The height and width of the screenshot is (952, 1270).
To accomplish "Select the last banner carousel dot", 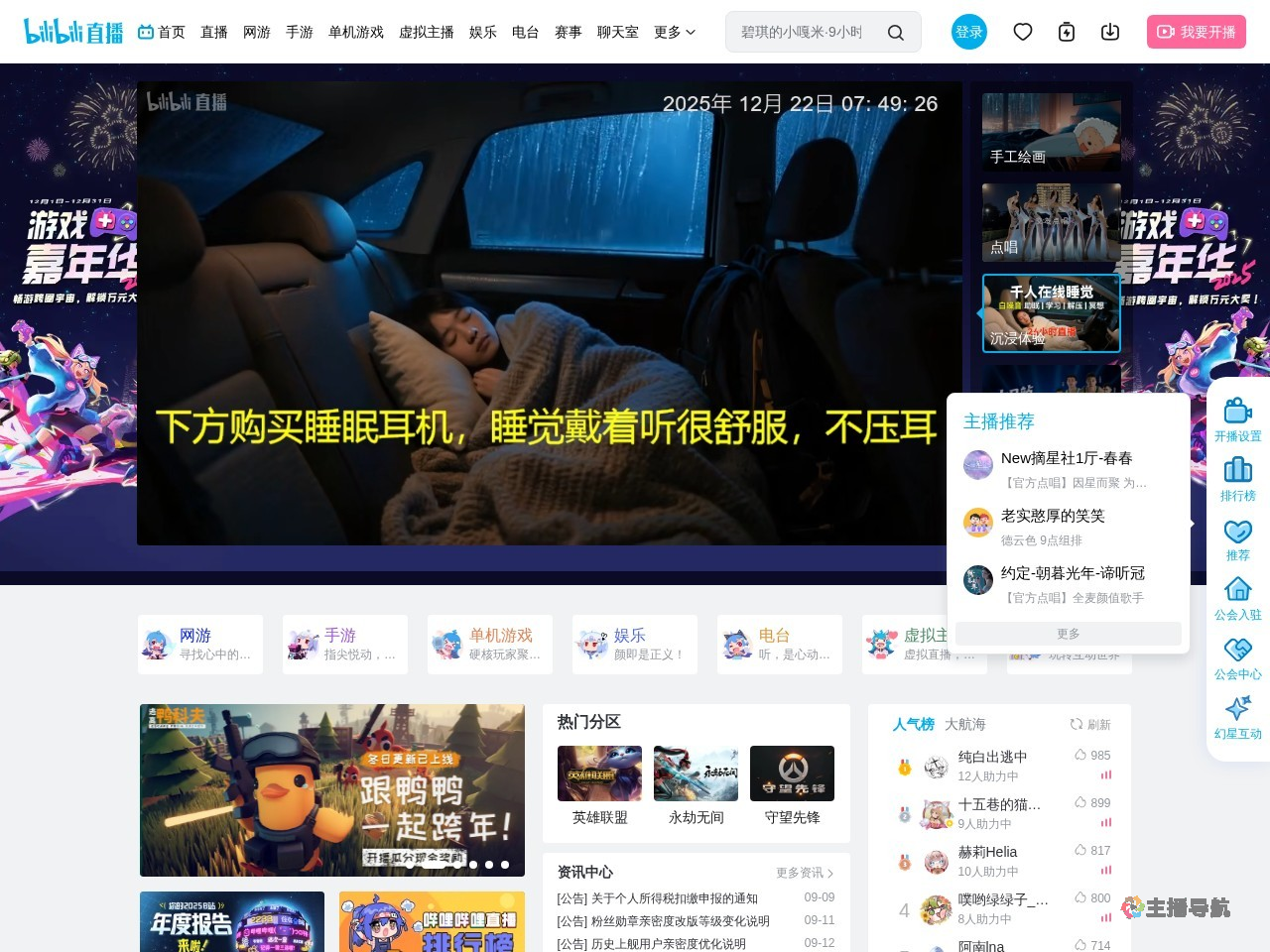I will point(505,865).
